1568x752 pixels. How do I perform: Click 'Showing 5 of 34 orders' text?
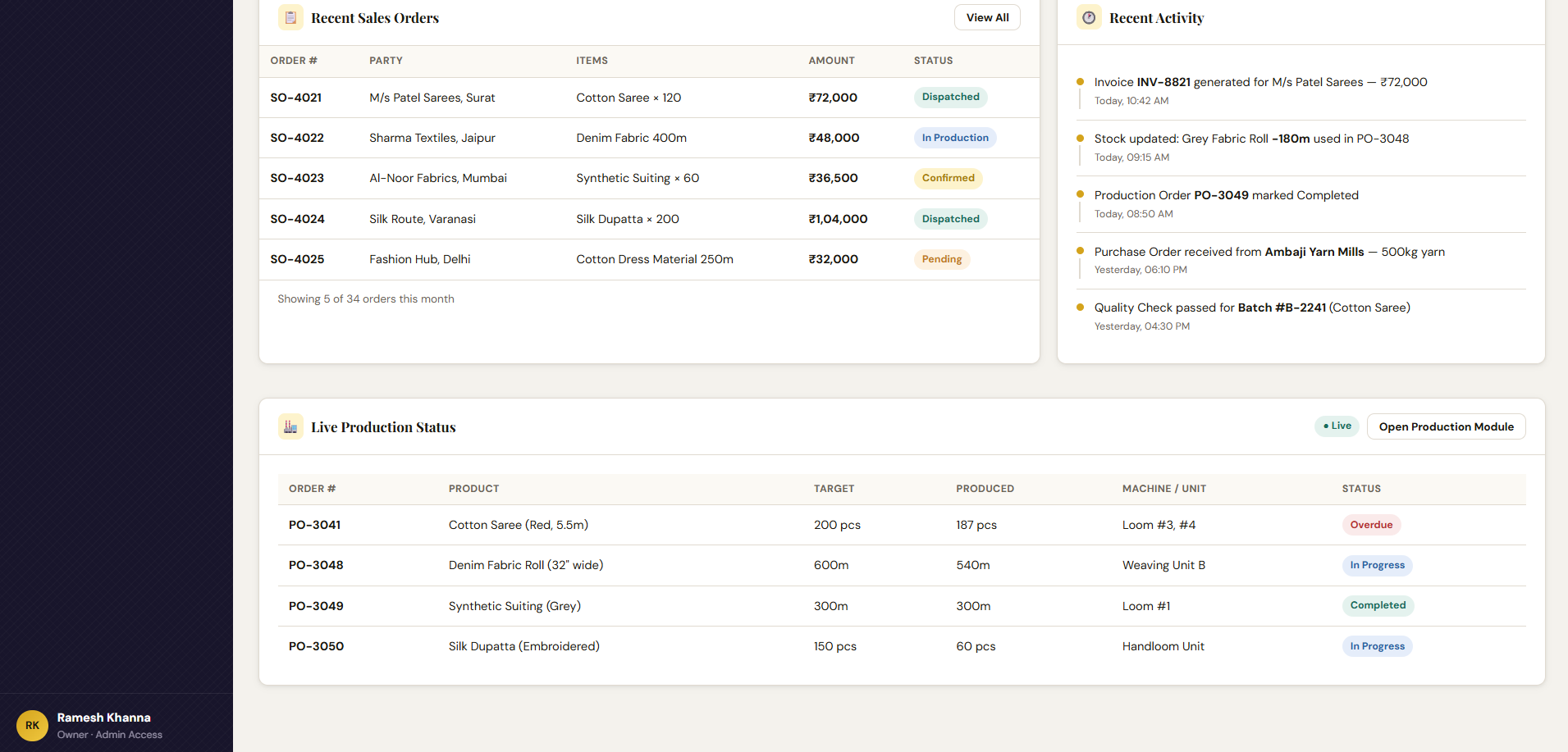pyautogui.click(x=366, y=299)
